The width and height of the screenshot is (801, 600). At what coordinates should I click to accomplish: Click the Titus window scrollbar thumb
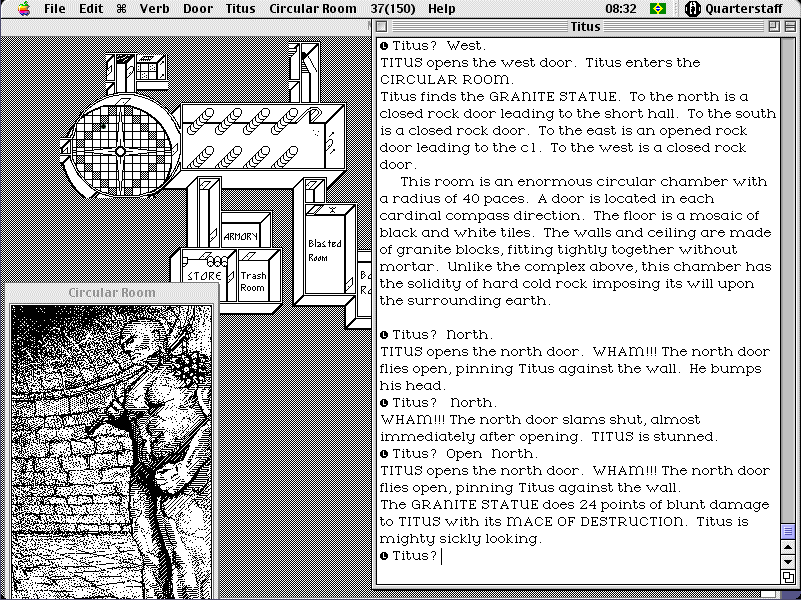click(x=788, y=531)
